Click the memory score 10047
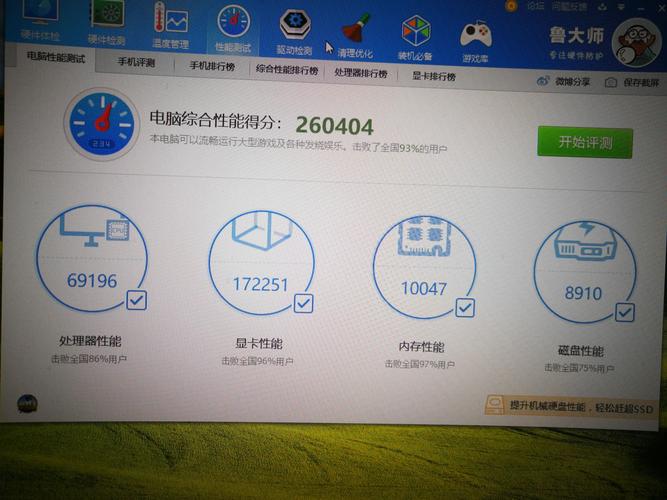Screen dimensions: 667x500 tap(424, 289)
